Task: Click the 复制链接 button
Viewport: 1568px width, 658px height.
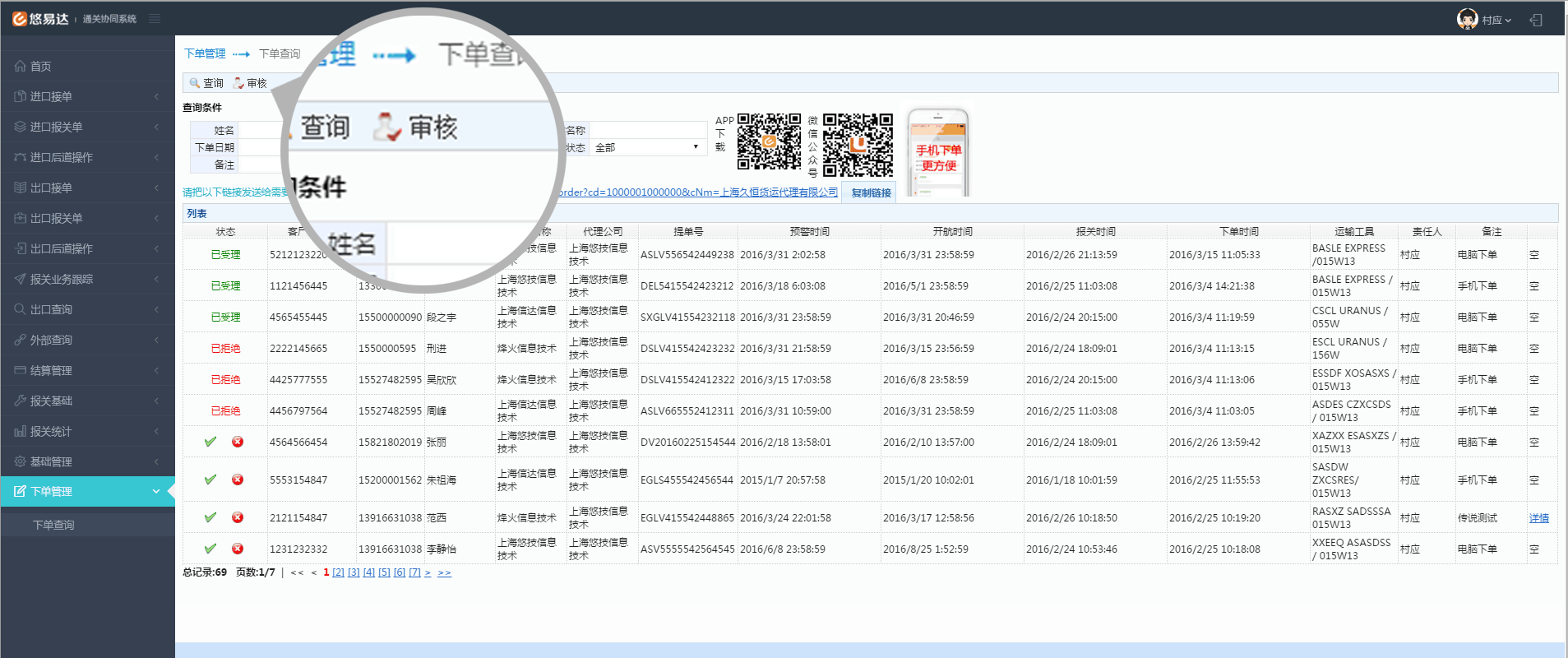Action: click(x=871, y=192)
